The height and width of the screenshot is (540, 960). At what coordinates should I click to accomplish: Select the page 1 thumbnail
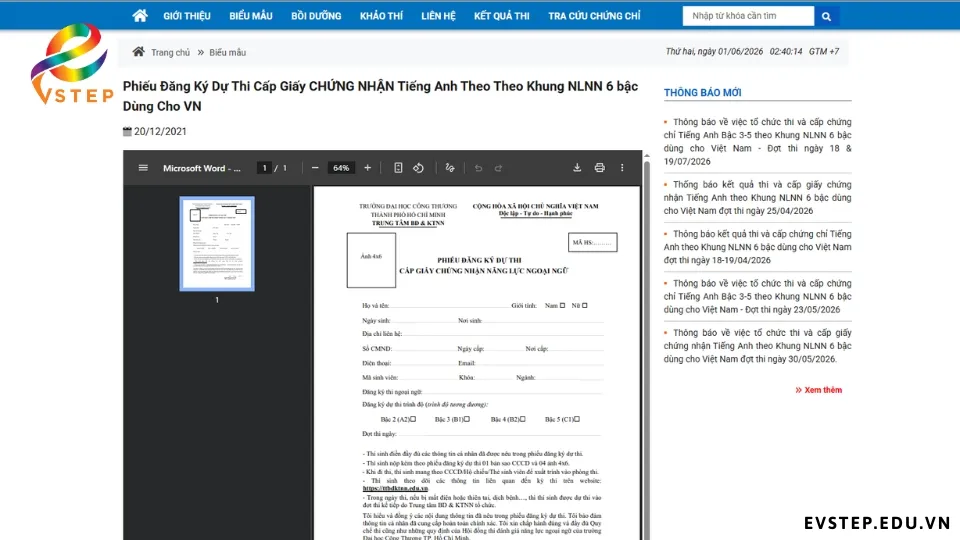click(x=217, y=244)
